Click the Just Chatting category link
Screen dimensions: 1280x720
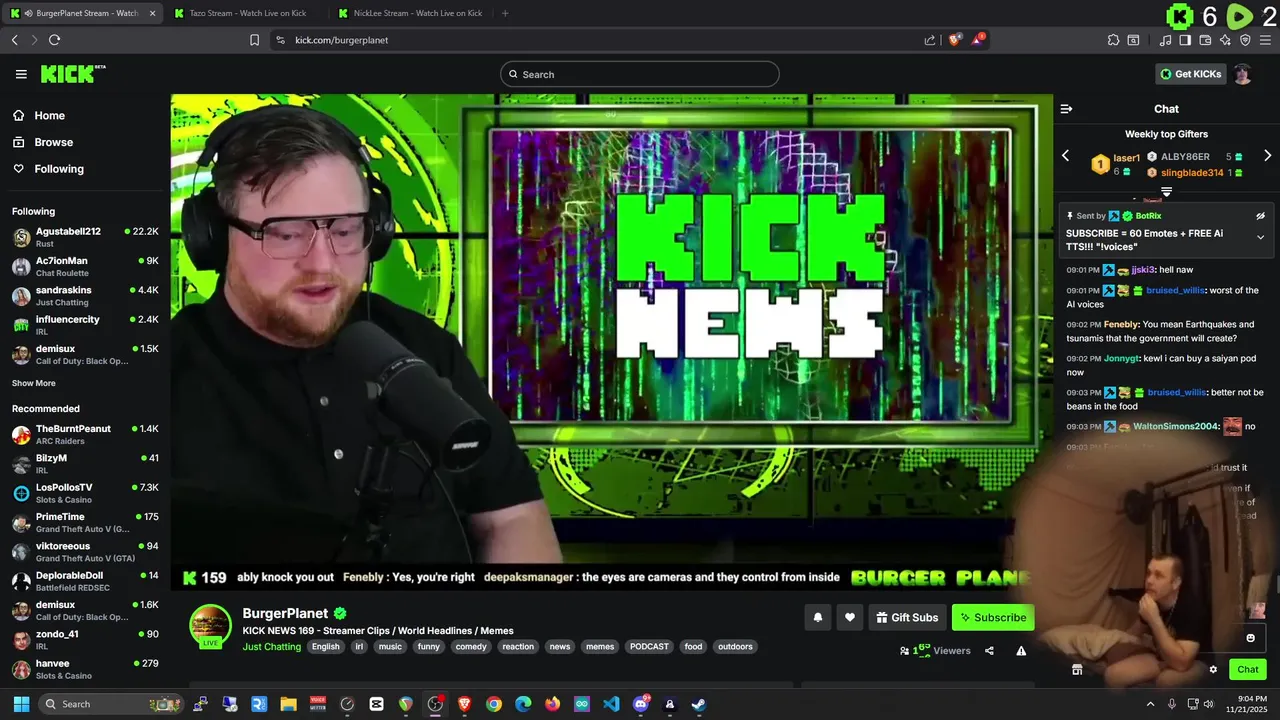271,647
